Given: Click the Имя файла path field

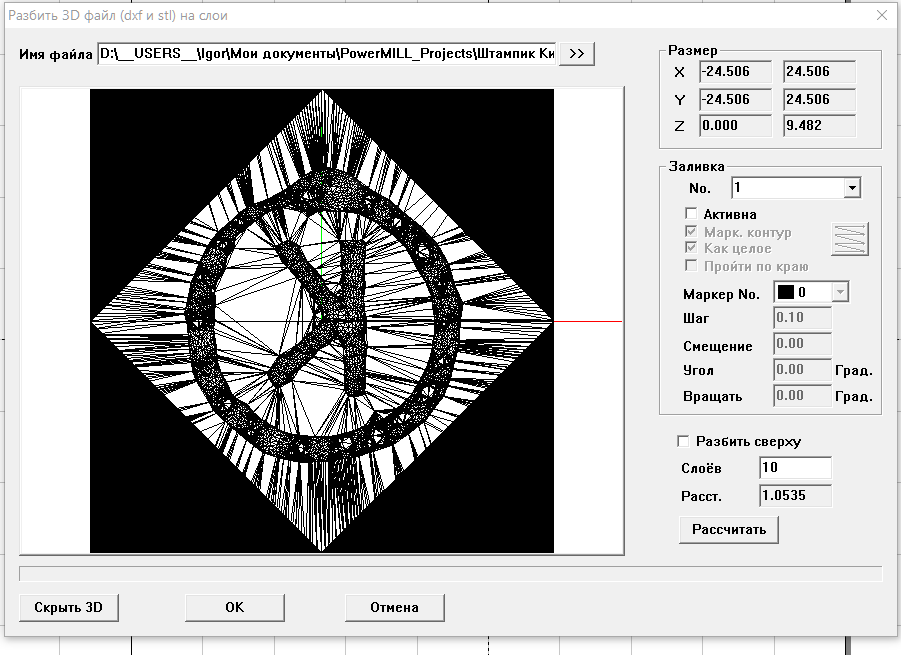Looking at the screenshot, I should (326, 53).
